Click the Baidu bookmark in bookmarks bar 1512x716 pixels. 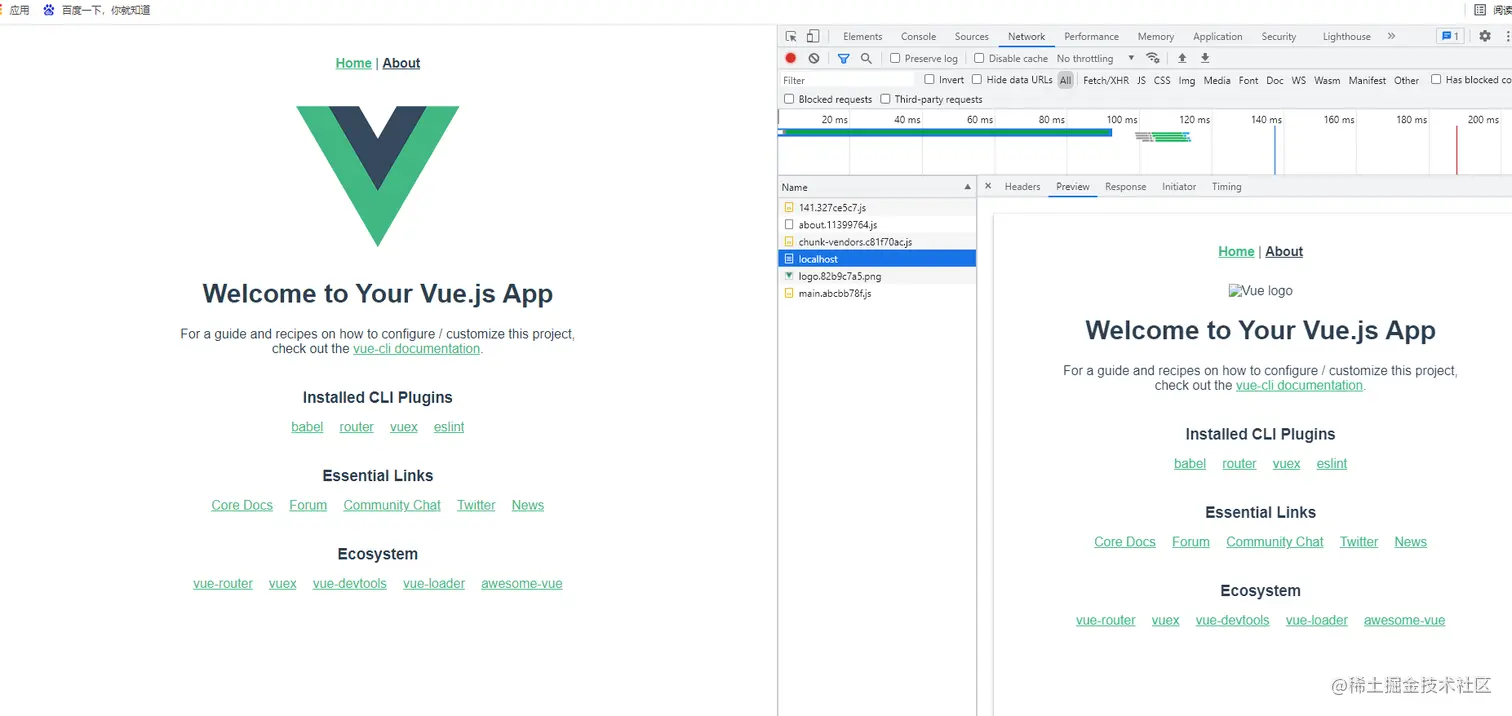(96, 10)
